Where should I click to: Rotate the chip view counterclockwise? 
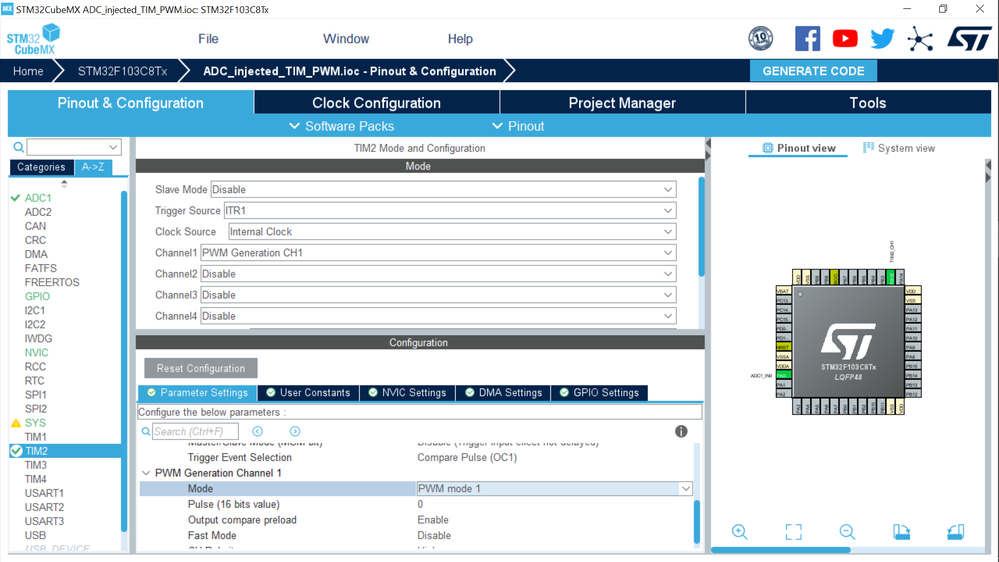click(955, 531)
